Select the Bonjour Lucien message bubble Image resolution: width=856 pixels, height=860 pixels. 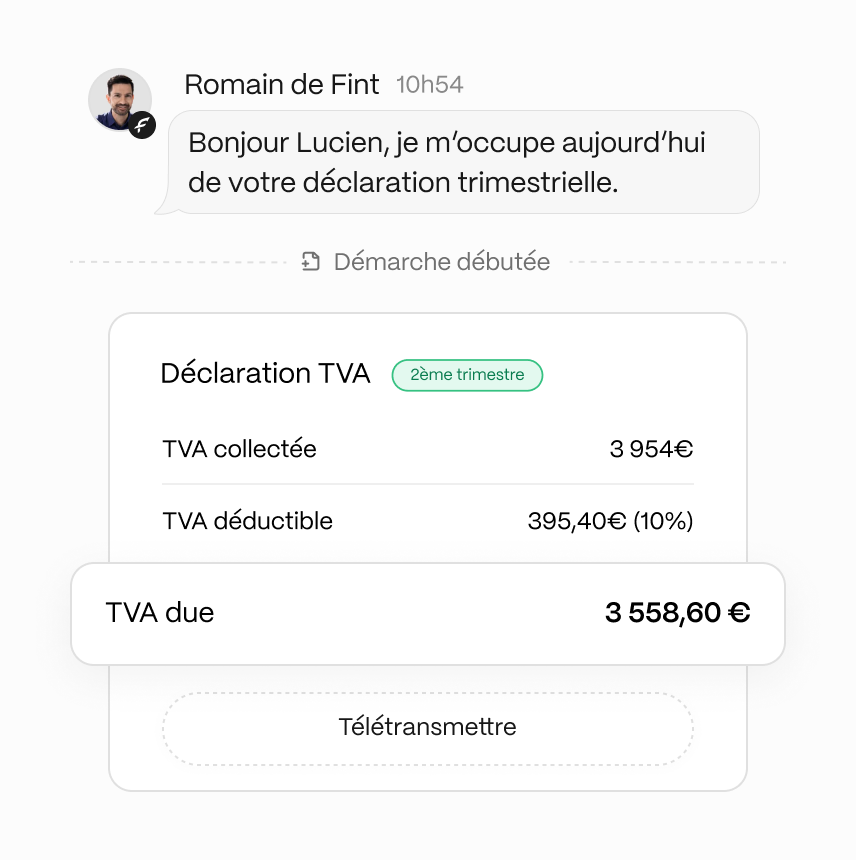point(462,162)
